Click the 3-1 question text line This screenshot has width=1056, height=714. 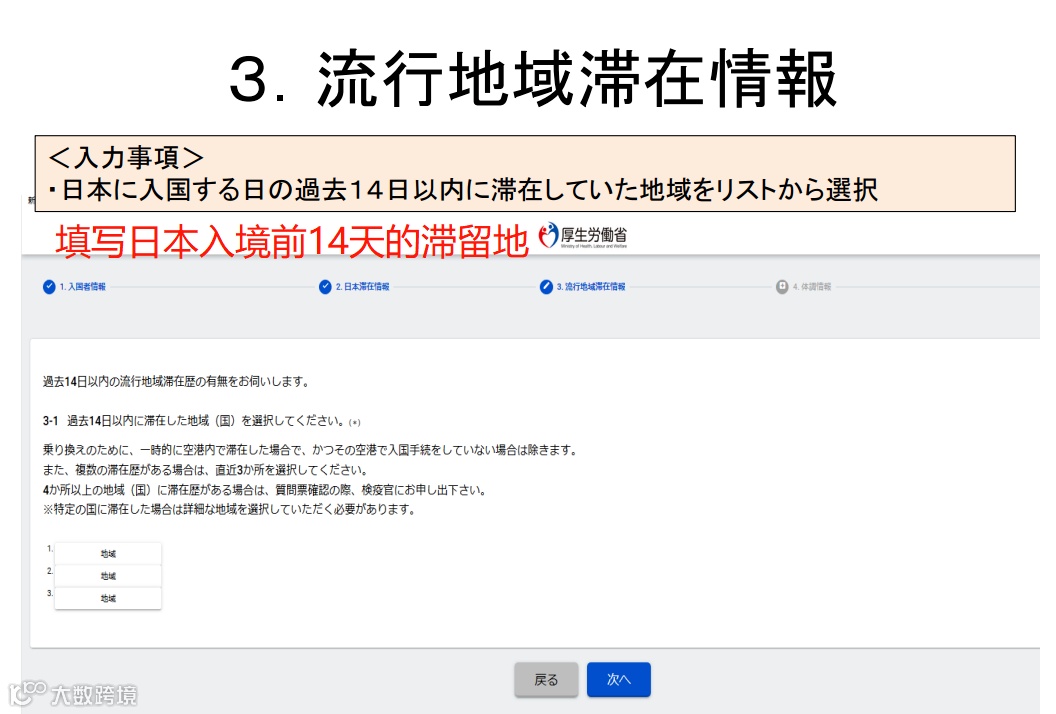tap(202, 421)
